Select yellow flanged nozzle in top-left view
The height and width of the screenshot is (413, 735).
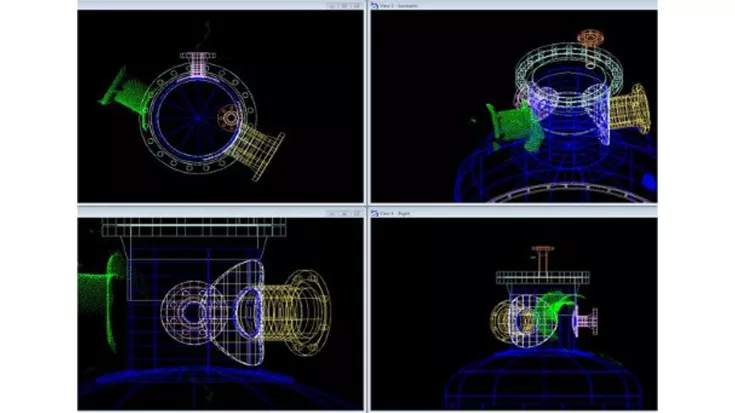(x=264, y=156)
